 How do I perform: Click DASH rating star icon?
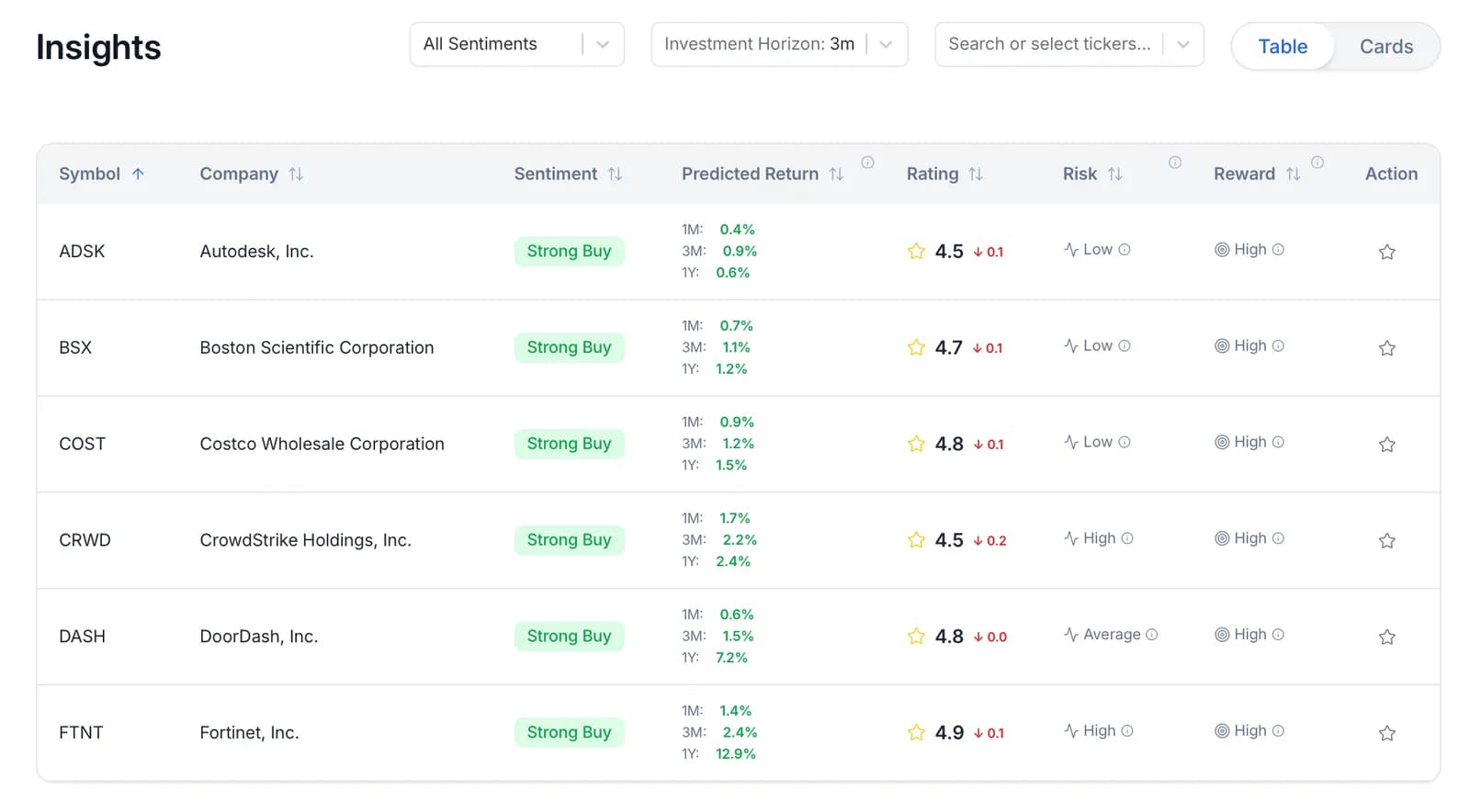916,636
